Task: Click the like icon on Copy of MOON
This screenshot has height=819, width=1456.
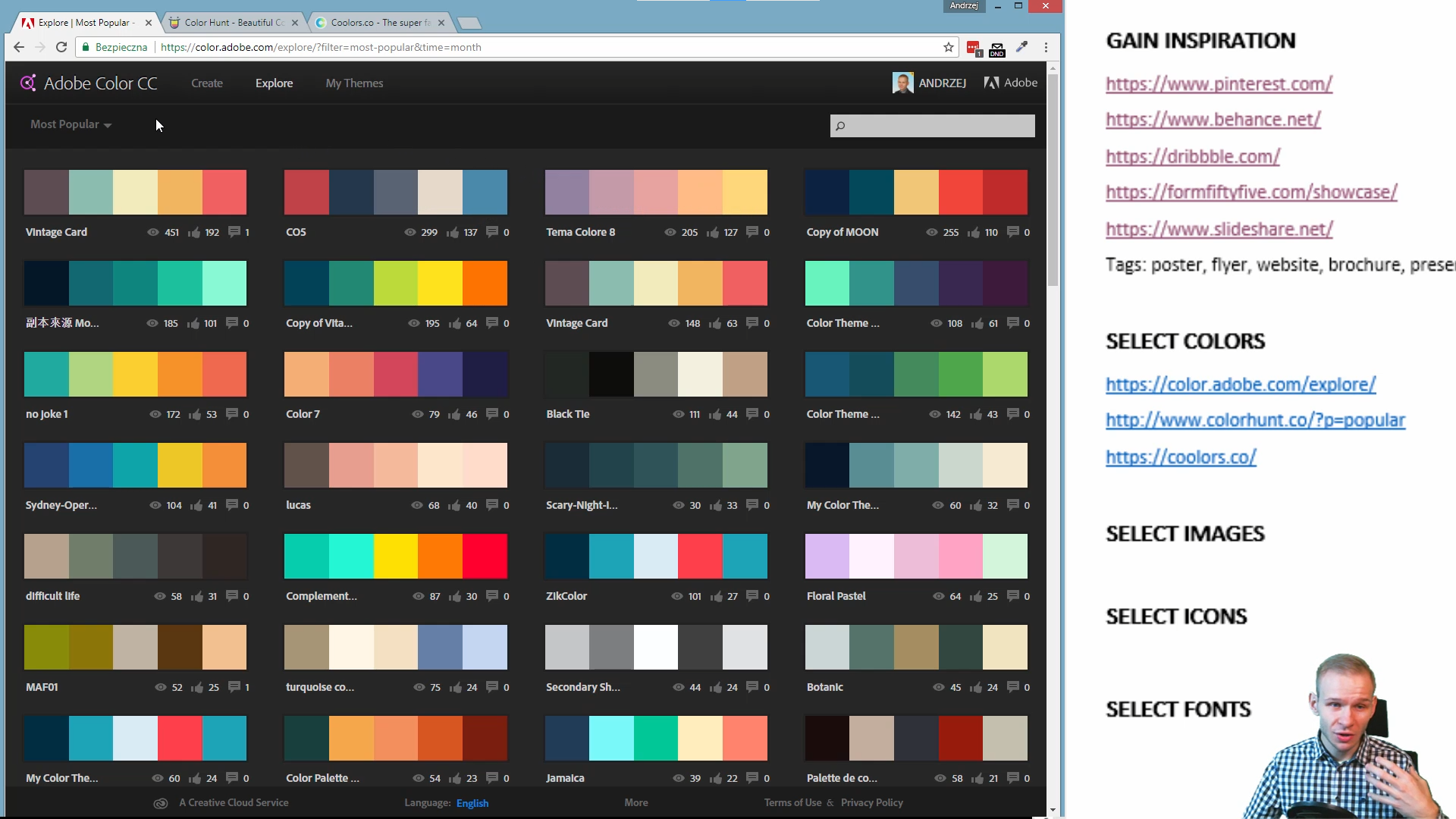Action: pos(974,232)
